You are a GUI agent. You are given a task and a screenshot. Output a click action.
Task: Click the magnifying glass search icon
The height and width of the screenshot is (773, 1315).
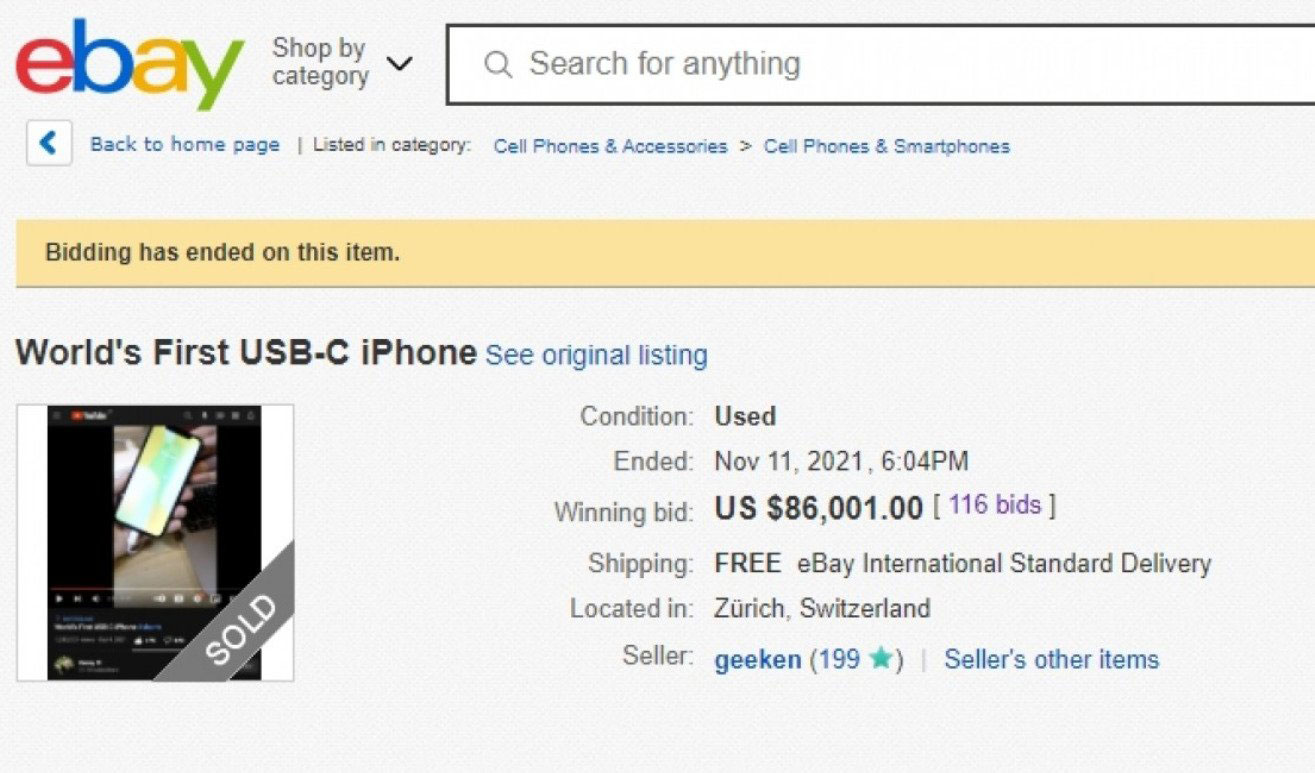pyautogui.click(x=497, y=65)
